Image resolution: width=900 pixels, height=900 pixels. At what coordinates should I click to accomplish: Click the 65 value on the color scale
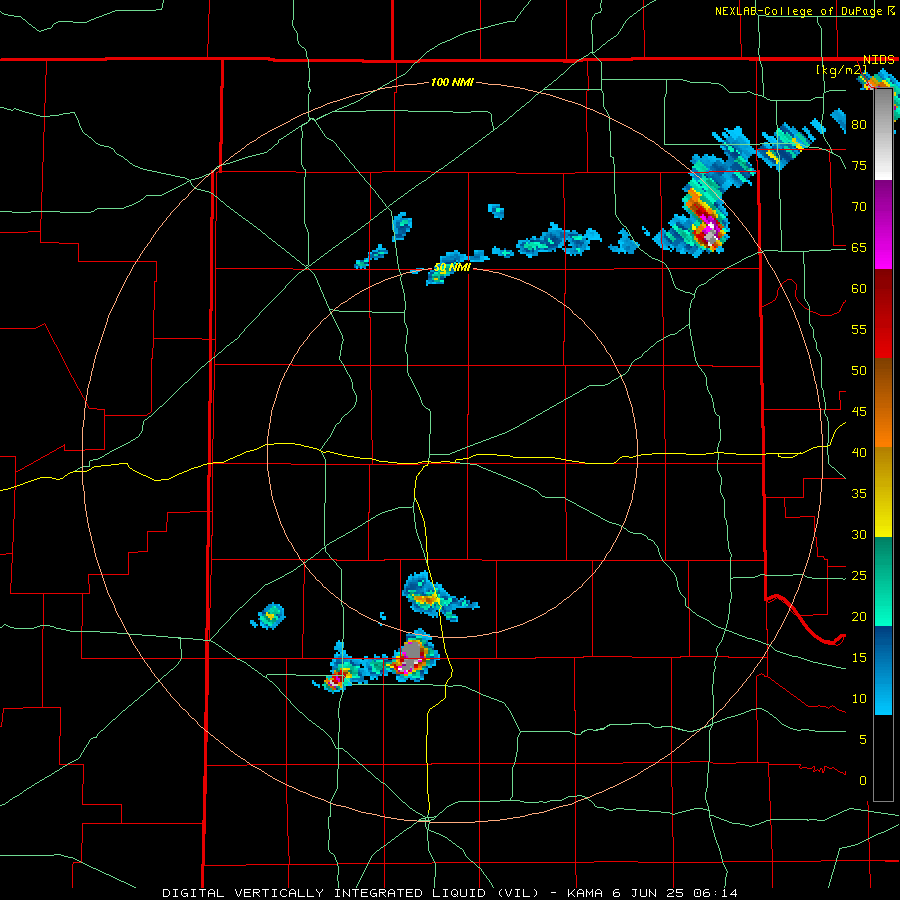(859, 247)
